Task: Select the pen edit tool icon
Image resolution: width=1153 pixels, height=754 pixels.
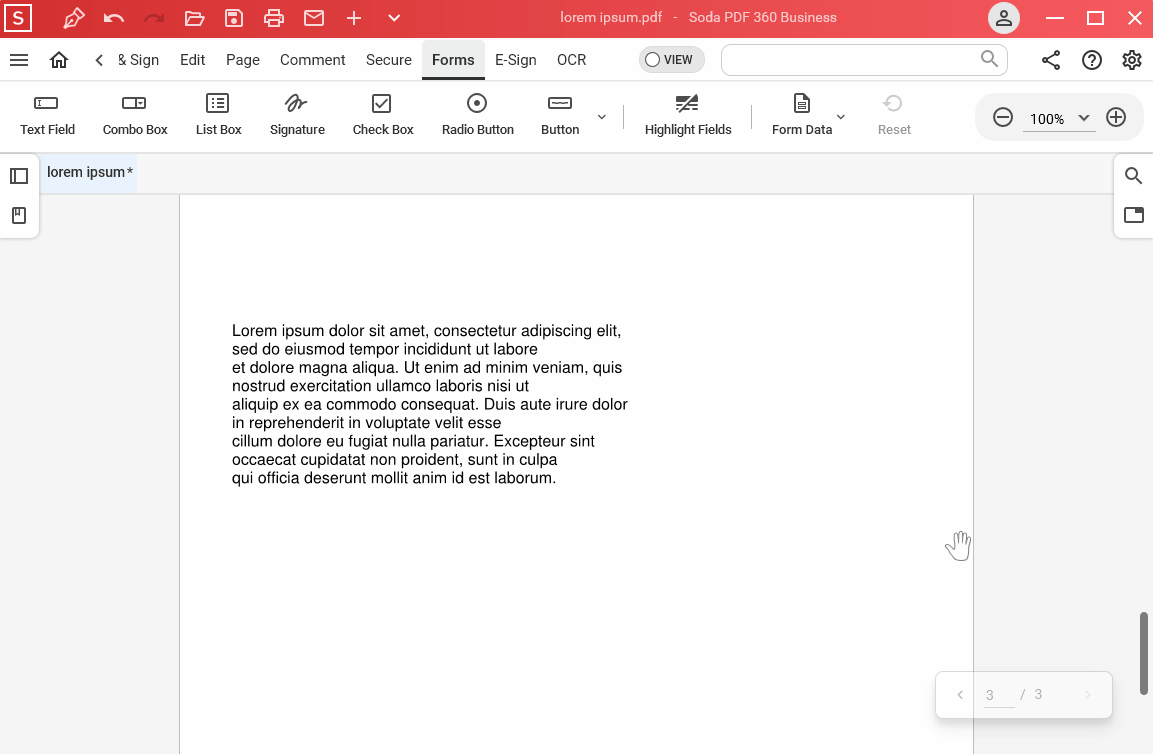Action: tap(74, 18)
